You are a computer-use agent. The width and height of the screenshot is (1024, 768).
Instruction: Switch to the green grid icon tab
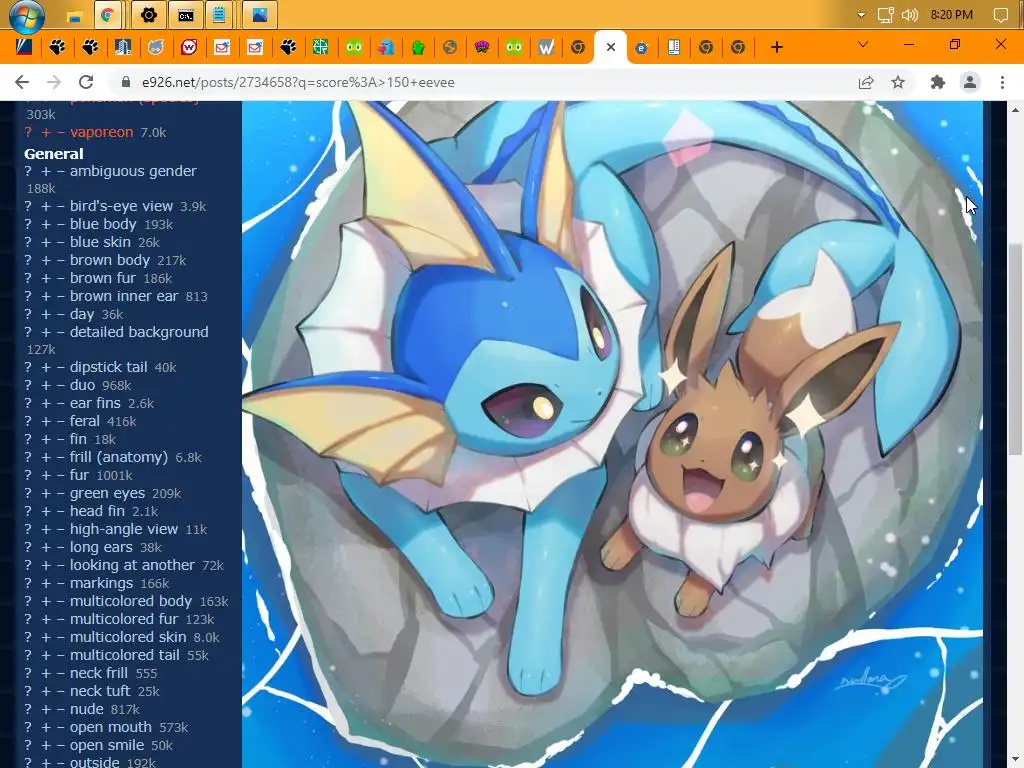click(320, 47)
